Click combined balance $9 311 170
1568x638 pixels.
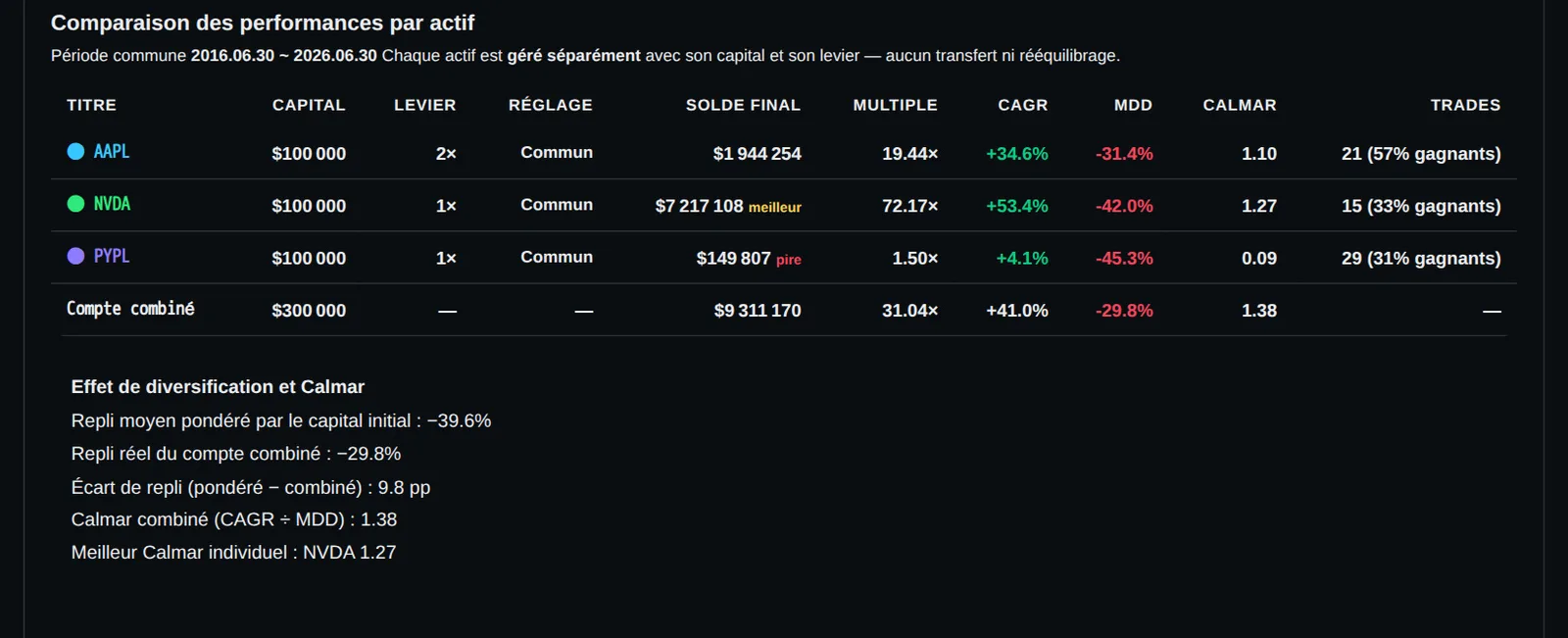click(x=758, y=311)
